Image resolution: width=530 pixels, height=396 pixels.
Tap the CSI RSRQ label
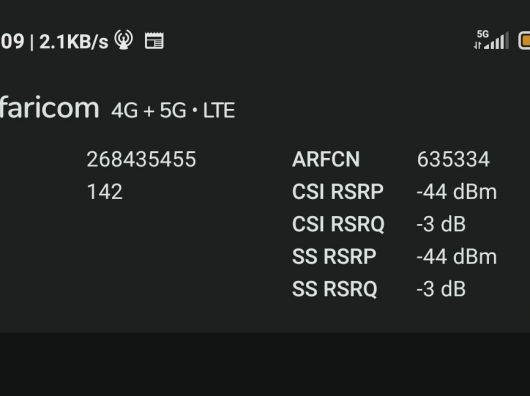click(338, 224)
